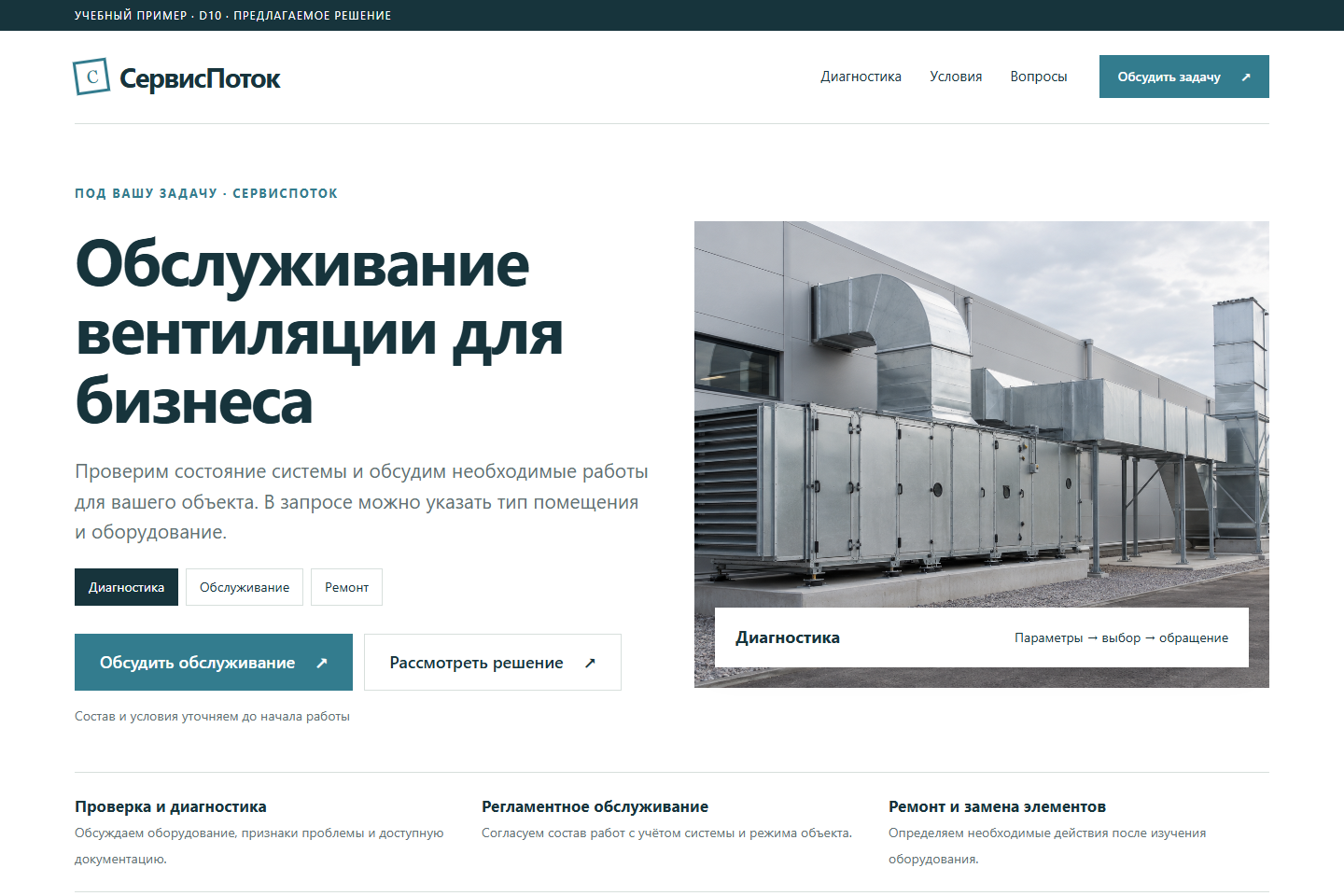Click the Обсудить обслуживание button

coord(214,663)
